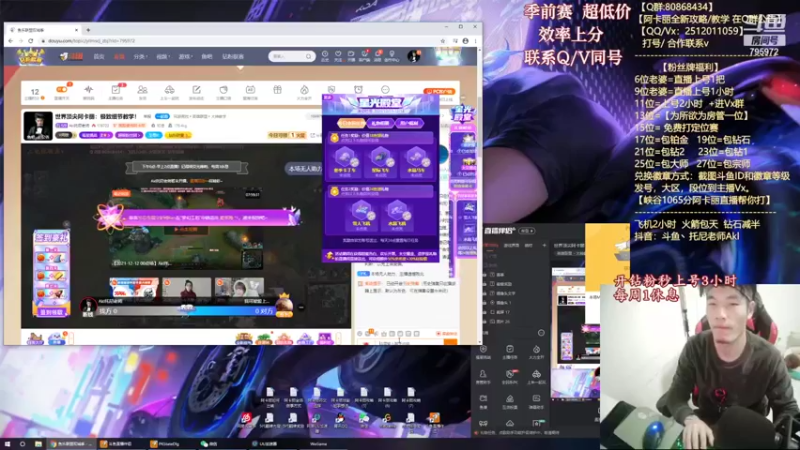Open the heart follow icon in header
This screenshot has height=450, width=800.
coord(338,56)
